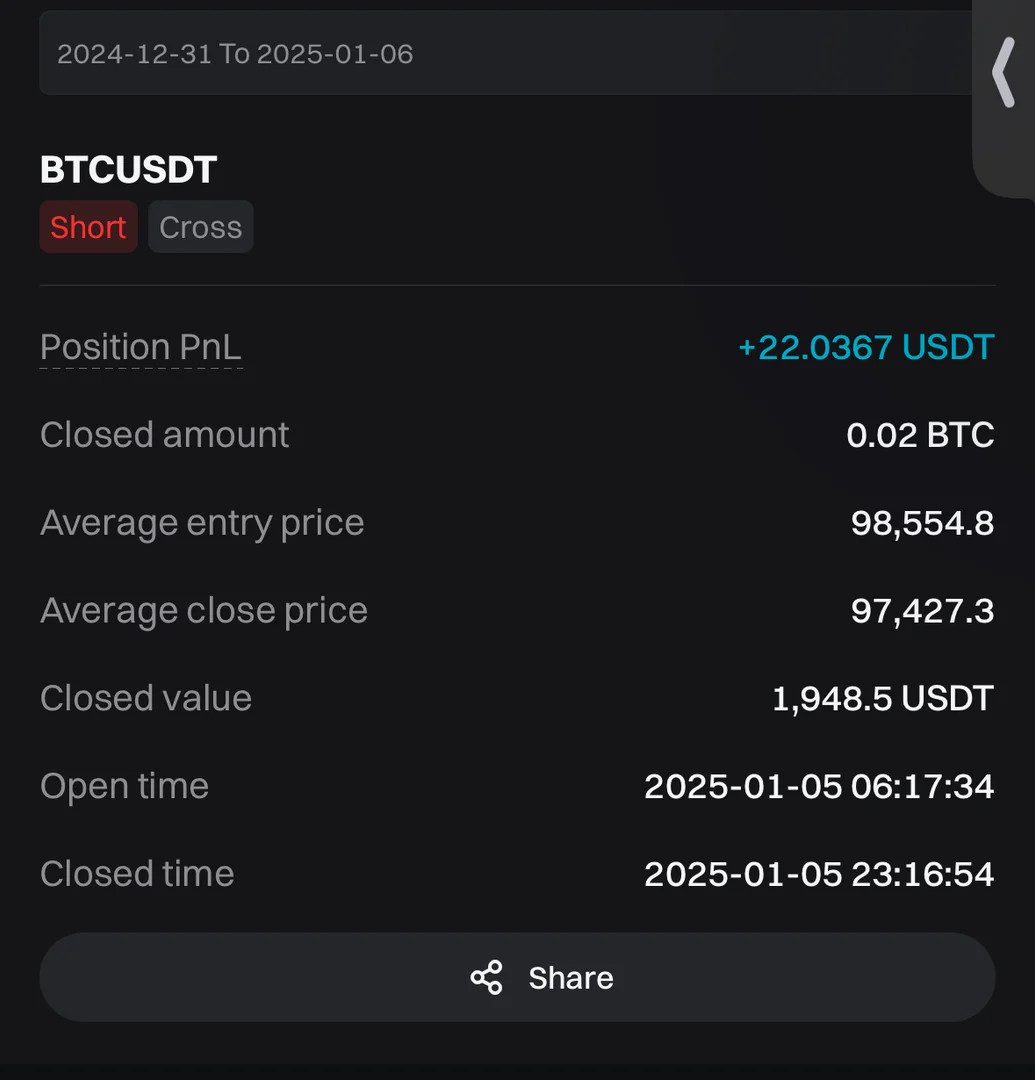
Task: Click the Open time label
Action: point(124,786)
